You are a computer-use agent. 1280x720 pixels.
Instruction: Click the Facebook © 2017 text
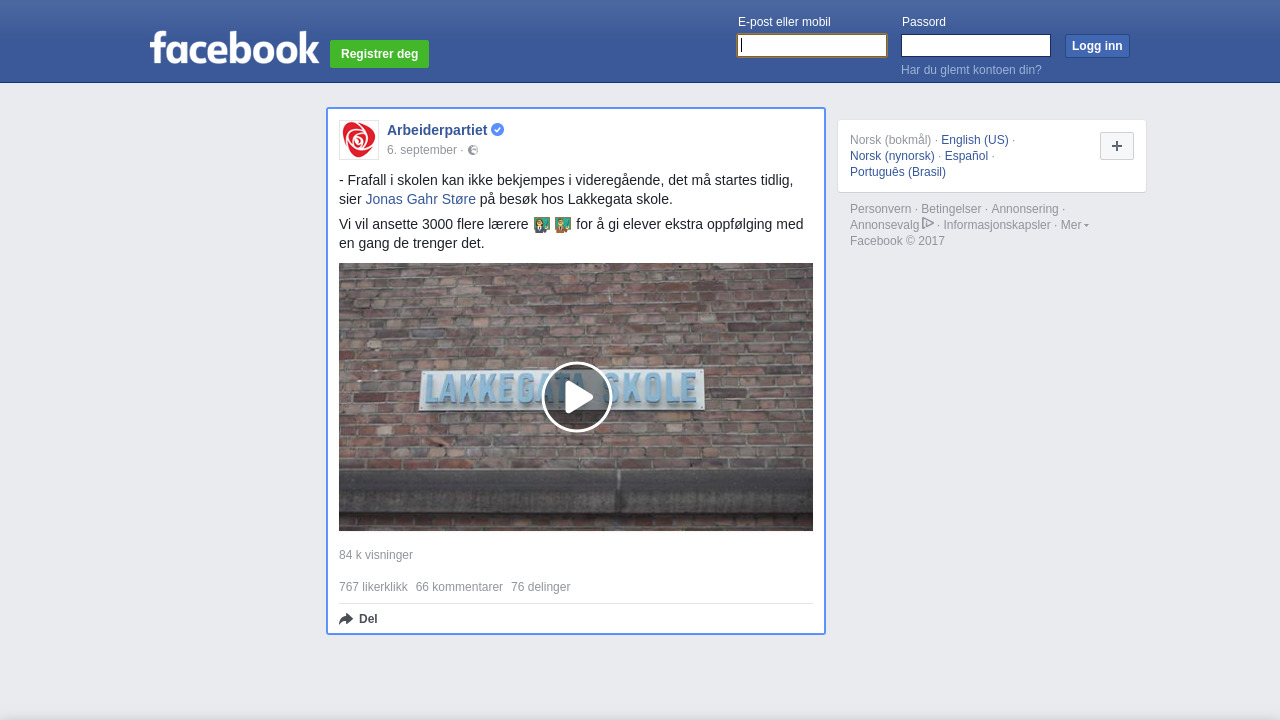coord(897,241)
